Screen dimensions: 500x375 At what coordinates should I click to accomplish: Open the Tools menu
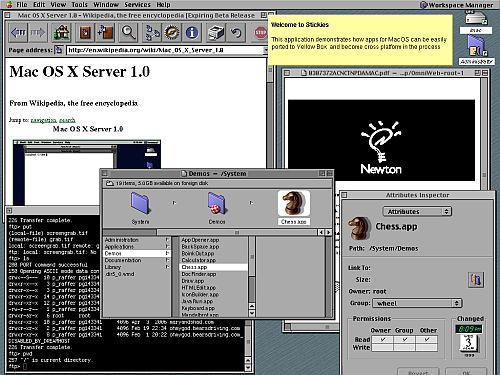click(x=79, y=5)
